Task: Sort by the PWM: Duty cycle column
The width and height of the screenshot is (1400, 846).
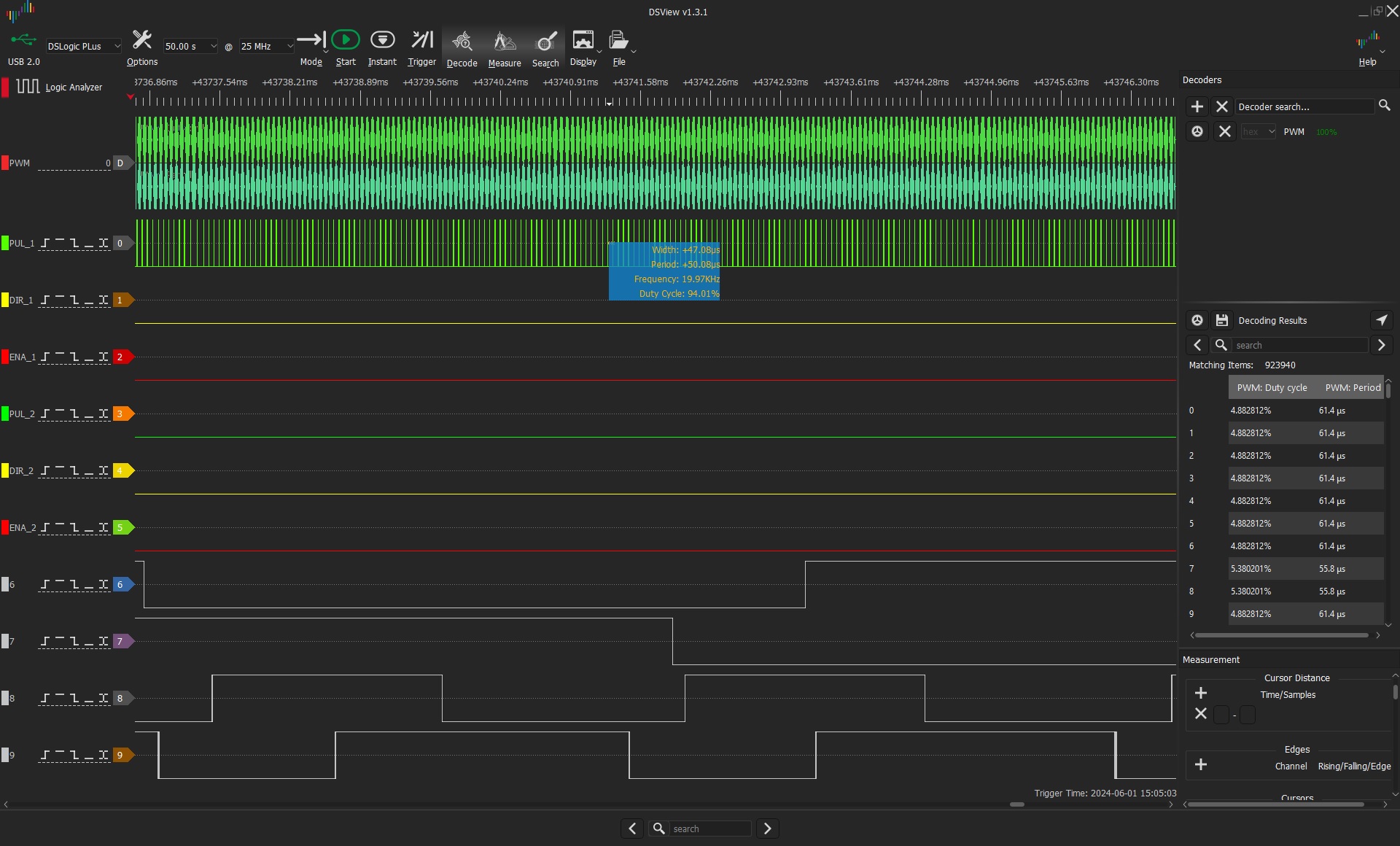Action: point(1272,388)
